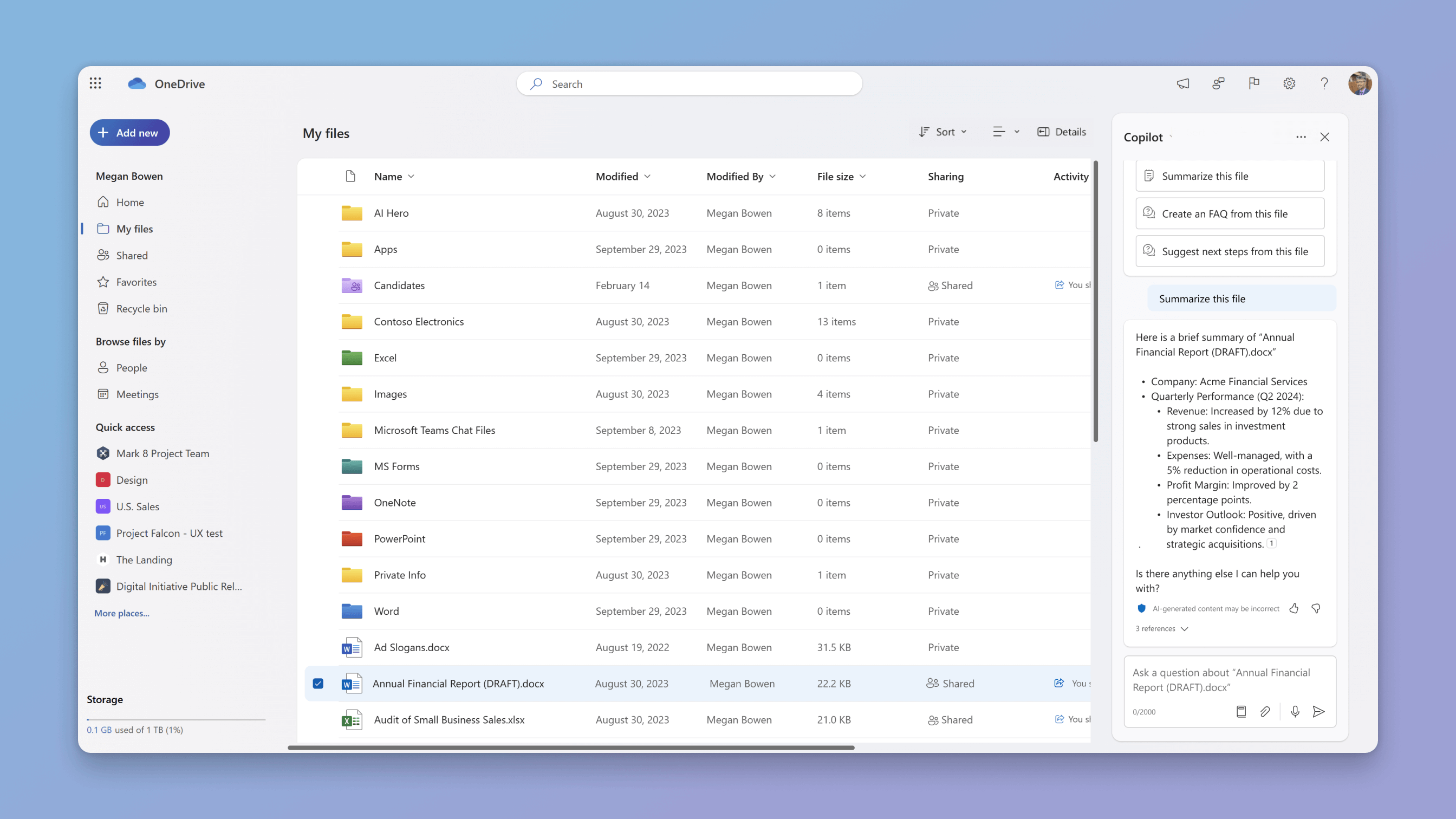This screenshot has width=1456, height=819.
Task: Open the Shared section in sidebar
Action: pyautogui.click(x=132, y=255)
